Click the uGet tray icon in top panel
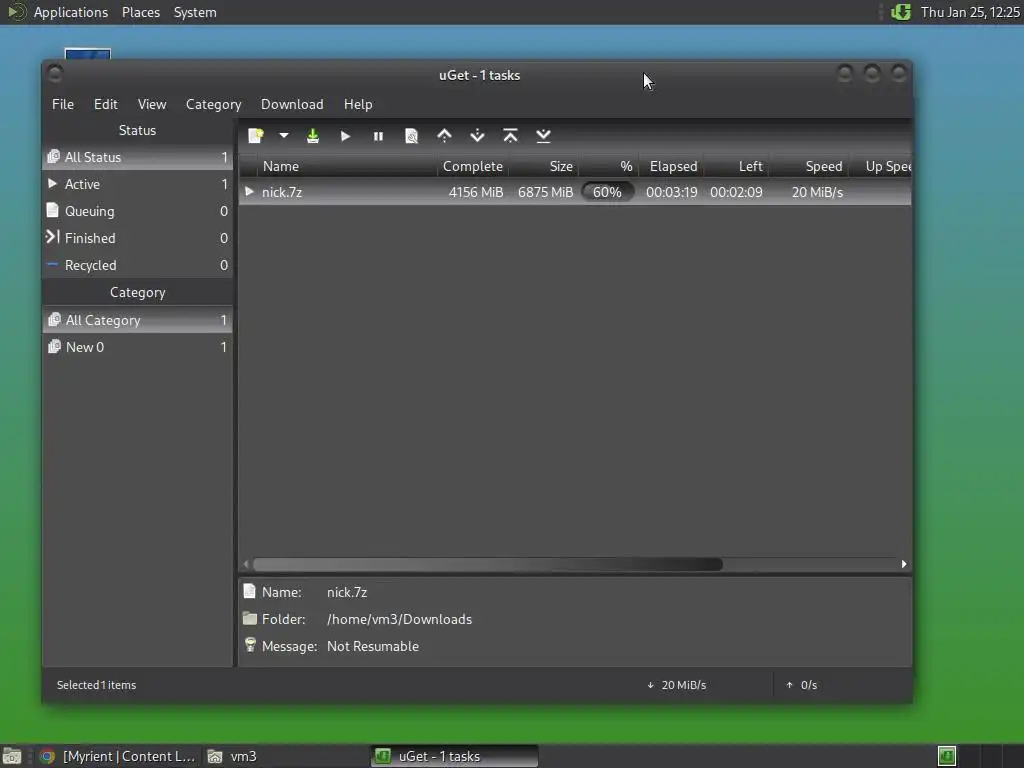This screenshot has height=768, width=1024. tap(901, 12)
